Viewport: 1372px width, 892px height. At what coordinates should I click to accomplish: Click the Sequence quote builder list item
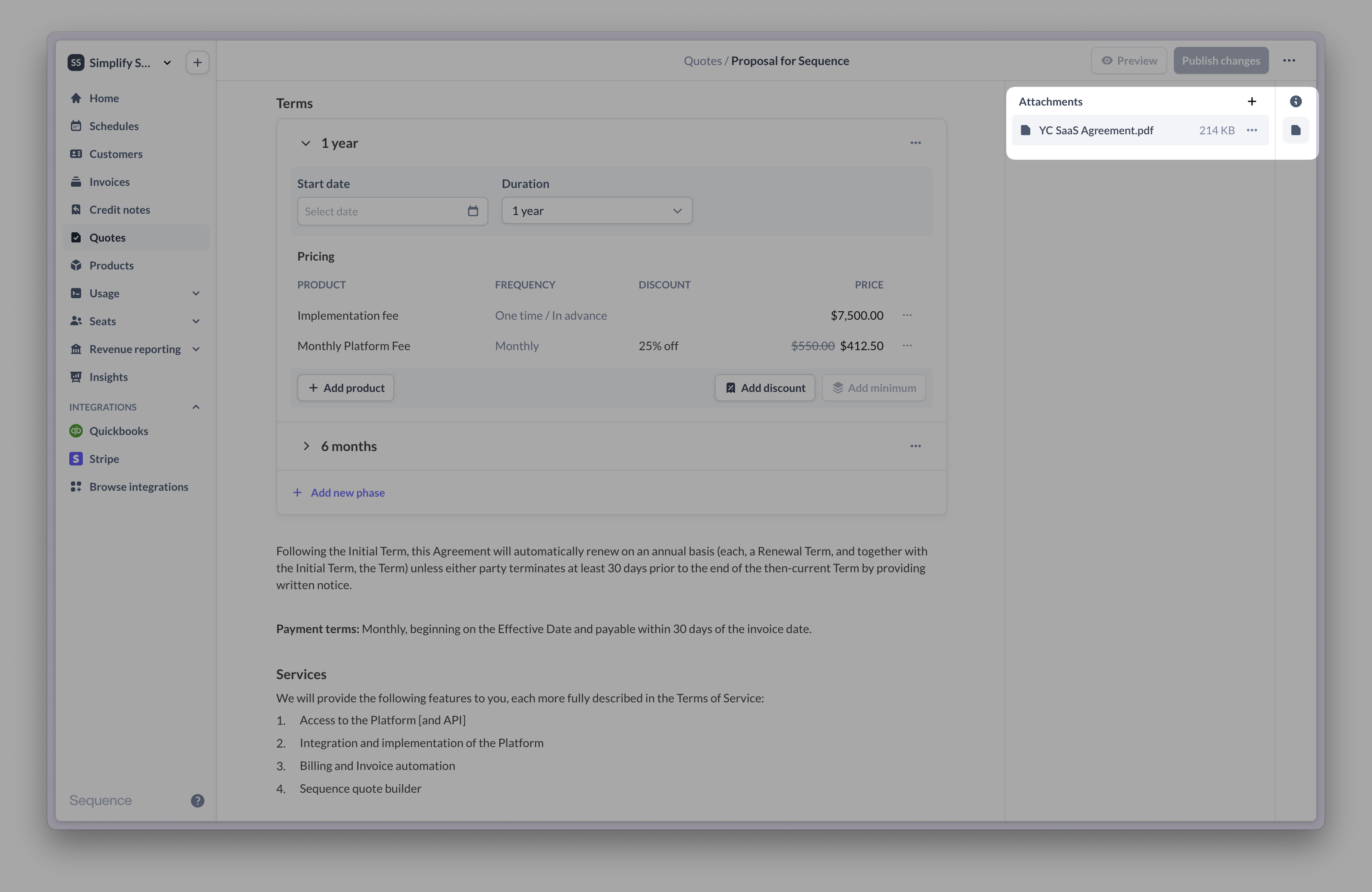(360, 788)
